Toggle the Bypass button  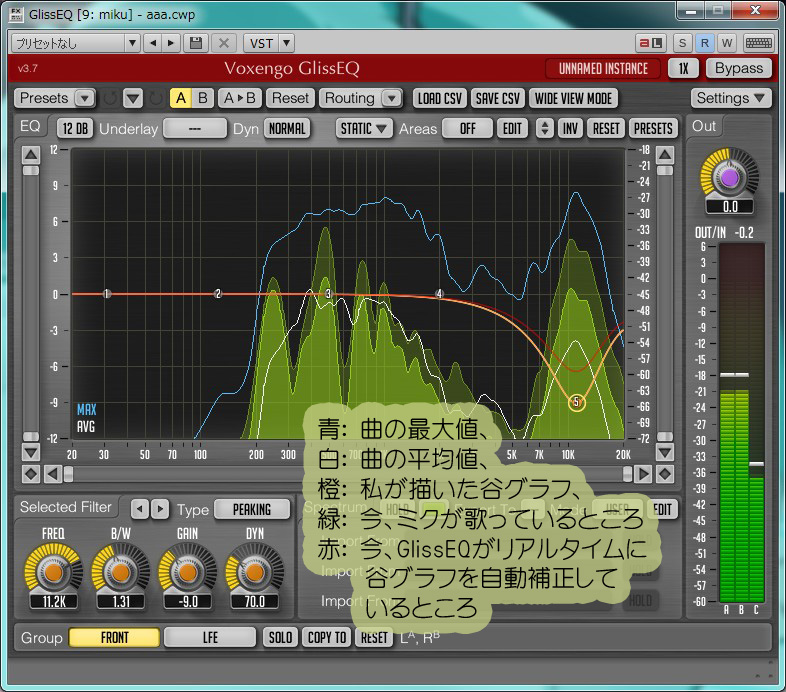739,68
